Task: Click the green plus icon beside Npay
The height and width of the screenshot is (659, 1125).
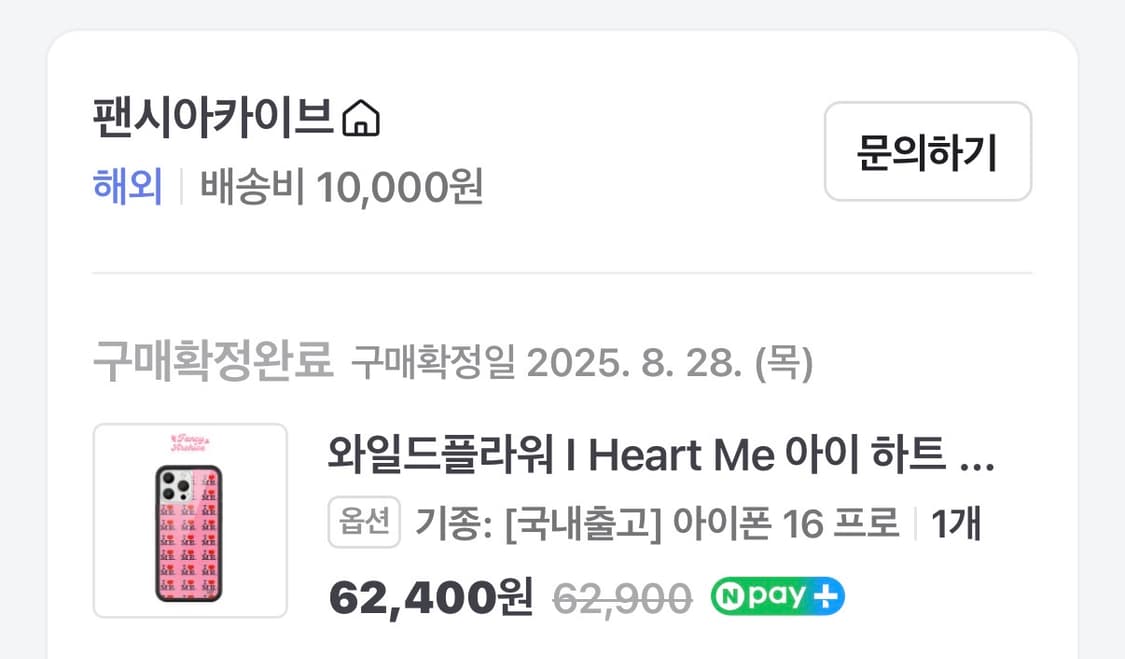Action: coord(826,595)
